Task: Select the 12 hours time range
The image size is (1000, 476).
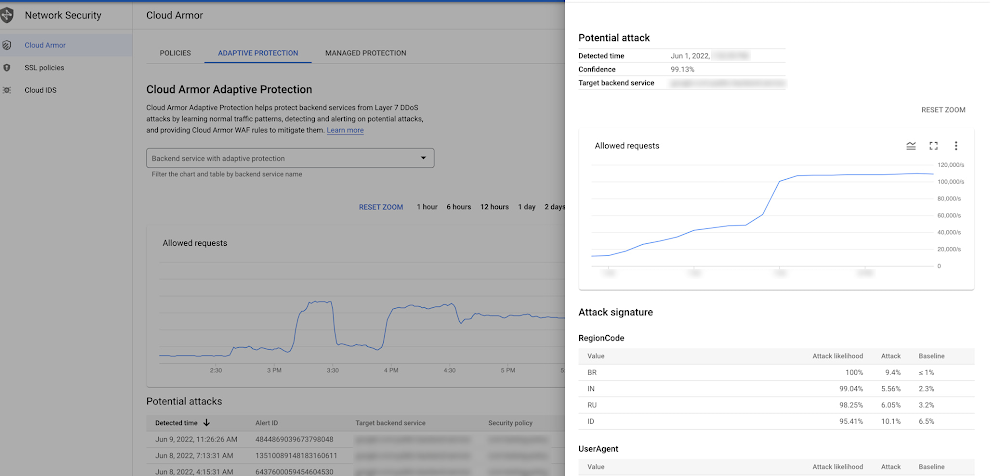Action: pos(494,207)
